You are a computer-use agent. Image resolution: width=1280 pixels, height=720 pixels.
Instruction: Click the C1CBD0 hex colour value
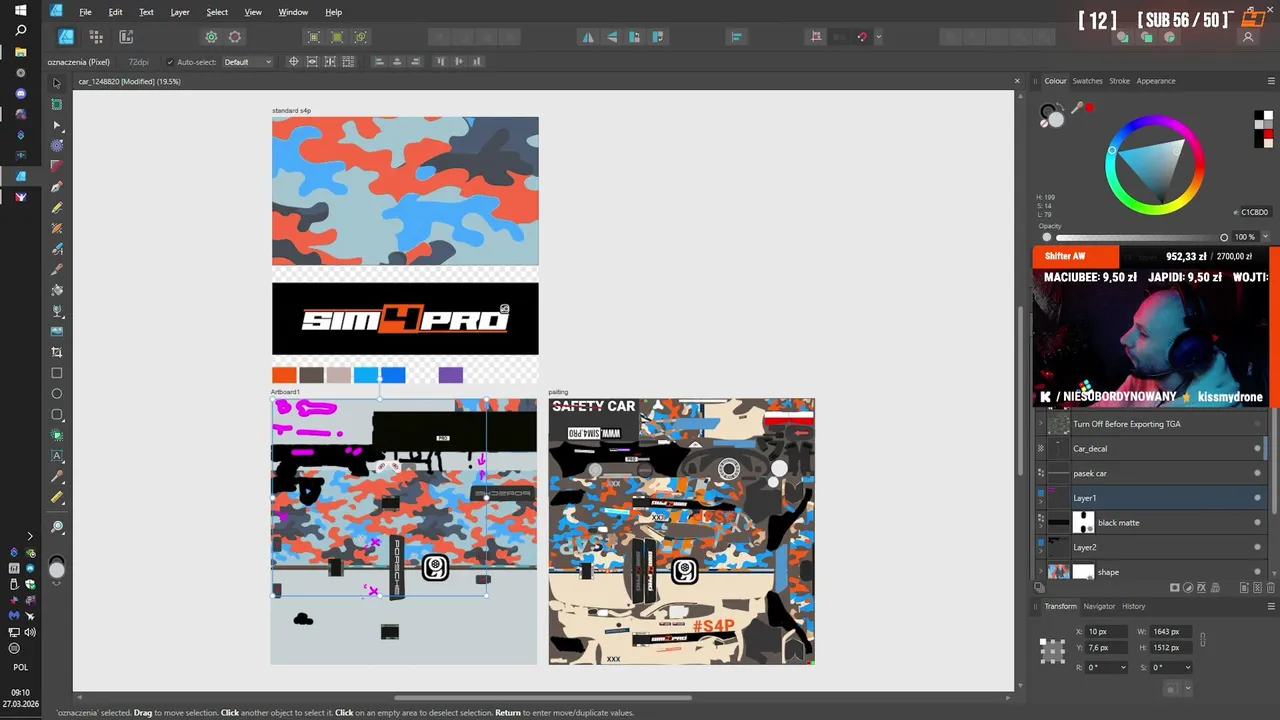coord(1255,212)
